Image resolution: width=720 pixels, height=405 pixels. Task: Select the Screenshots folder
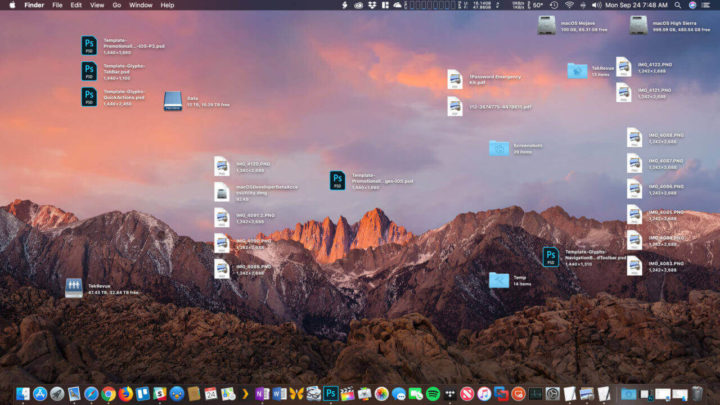click(499, 148)
